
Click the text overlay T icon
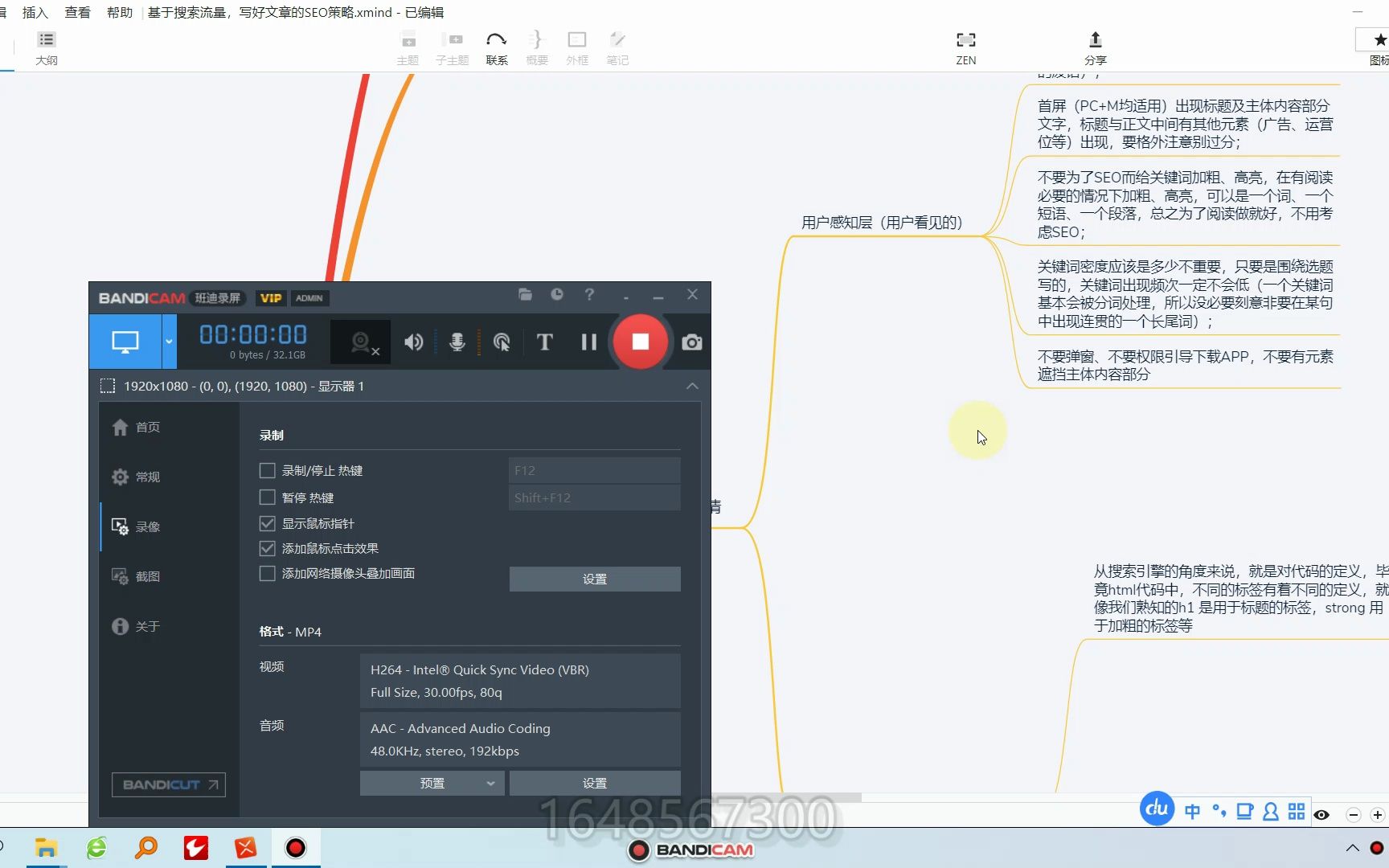click(x=545, y=342)
